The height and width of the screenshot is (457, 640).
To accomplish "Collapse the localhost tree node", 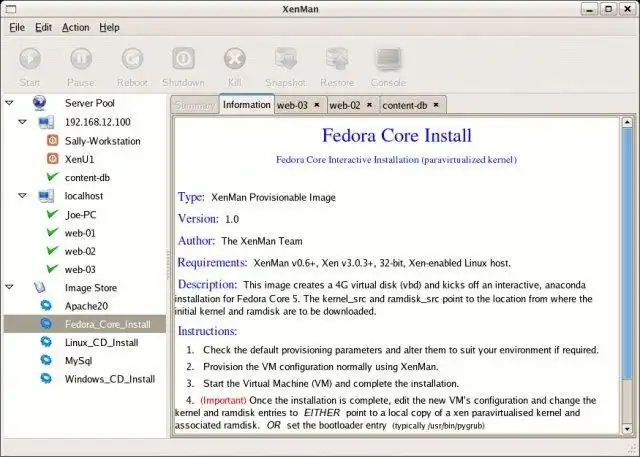I will coord(22,196).
